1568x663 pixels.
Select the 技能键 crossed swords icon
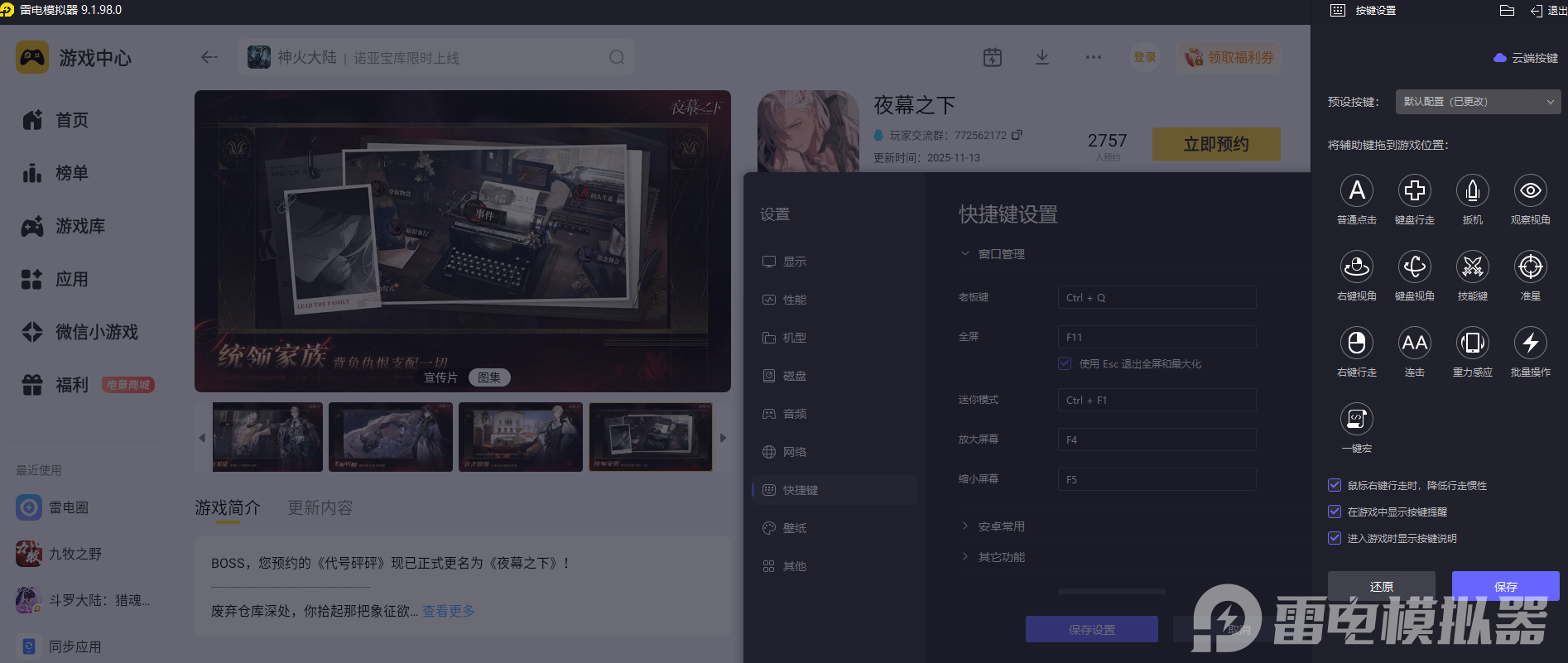[x=1472, y=267]
